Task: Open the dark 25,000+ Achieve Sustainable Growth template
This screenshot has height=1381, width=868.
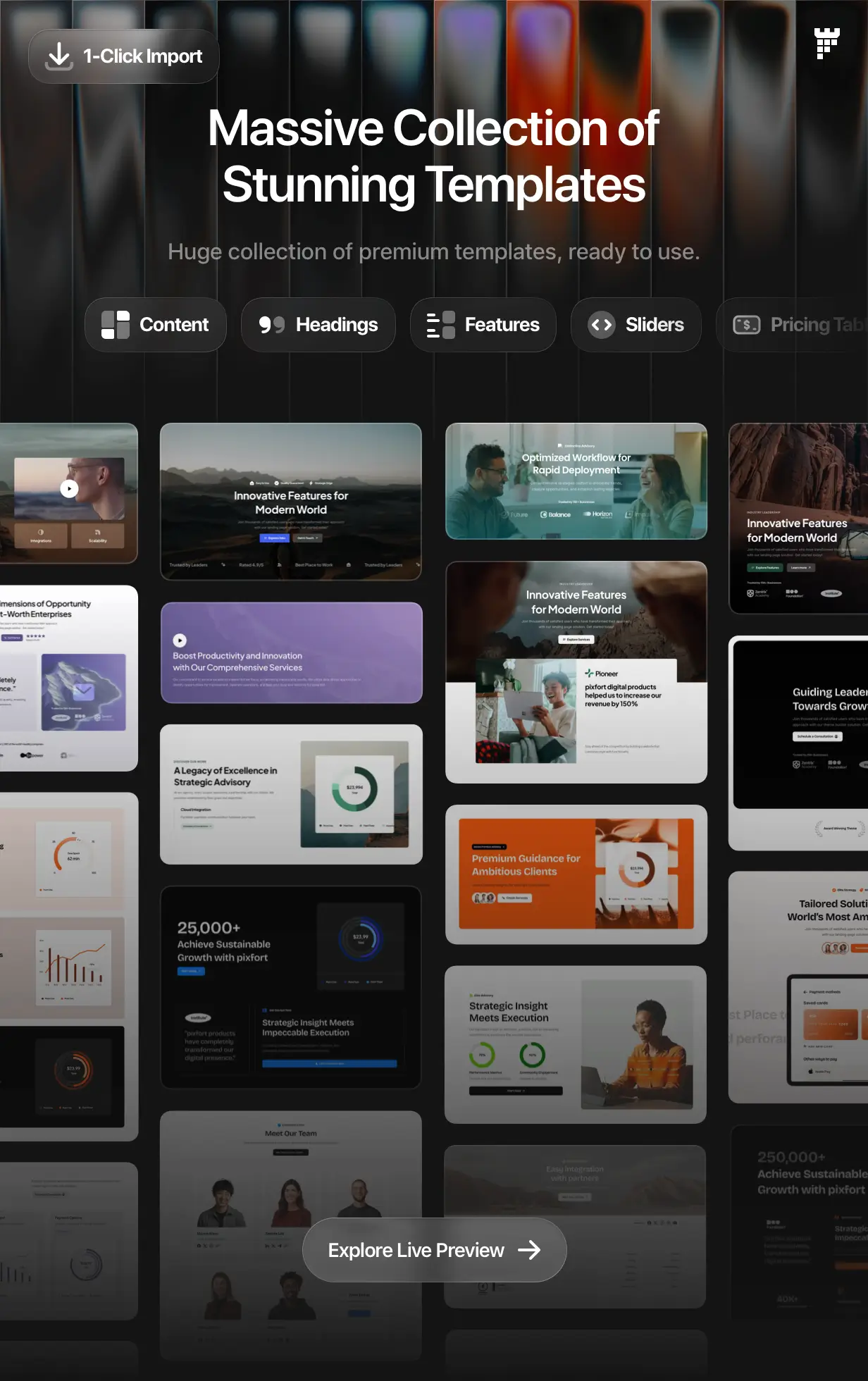Action: (x=290, y=986)
